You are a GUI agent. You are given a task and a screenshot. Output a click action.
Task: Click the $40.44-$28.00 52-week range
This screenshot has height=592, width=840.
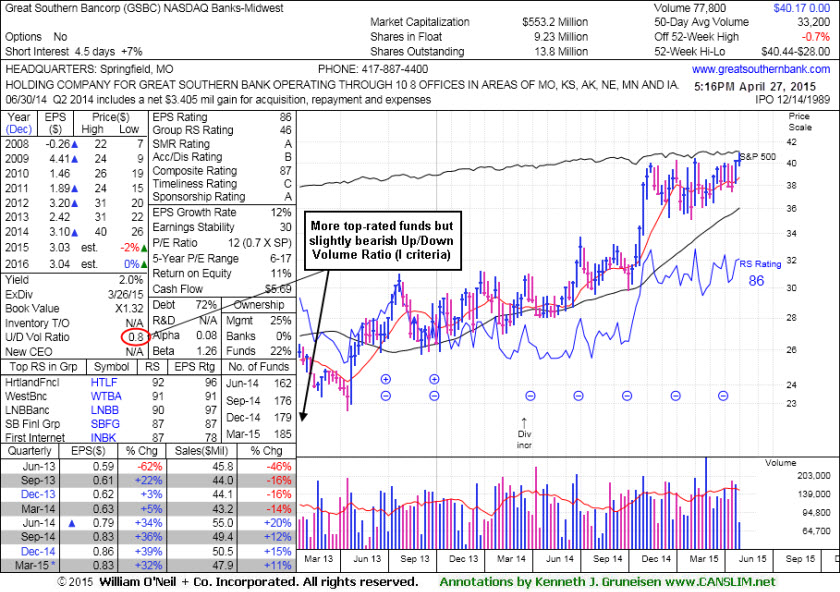pyautogui.click(x=796, y=51)
